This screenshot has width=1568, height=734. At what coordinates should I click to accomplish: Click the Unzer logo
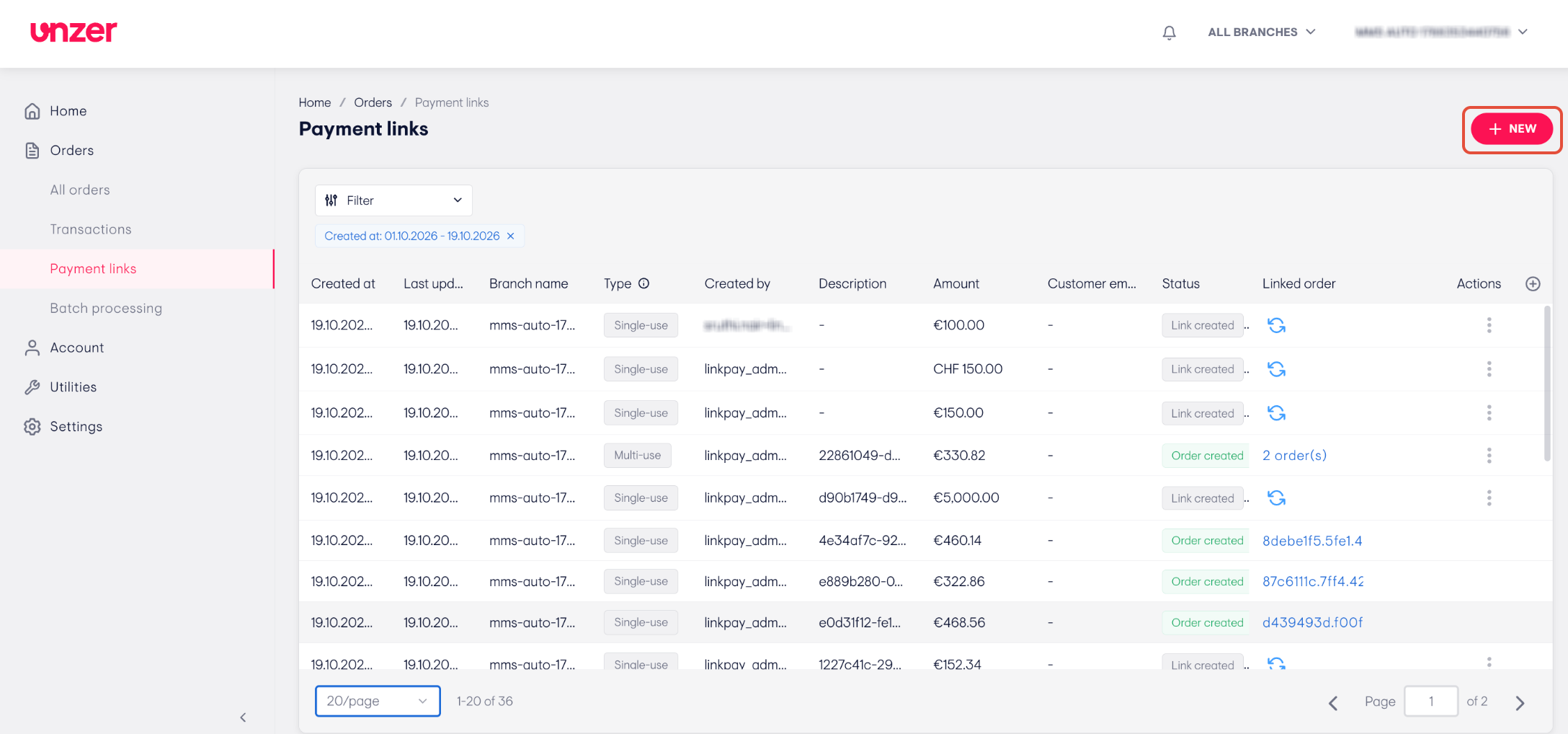[73, 32]
